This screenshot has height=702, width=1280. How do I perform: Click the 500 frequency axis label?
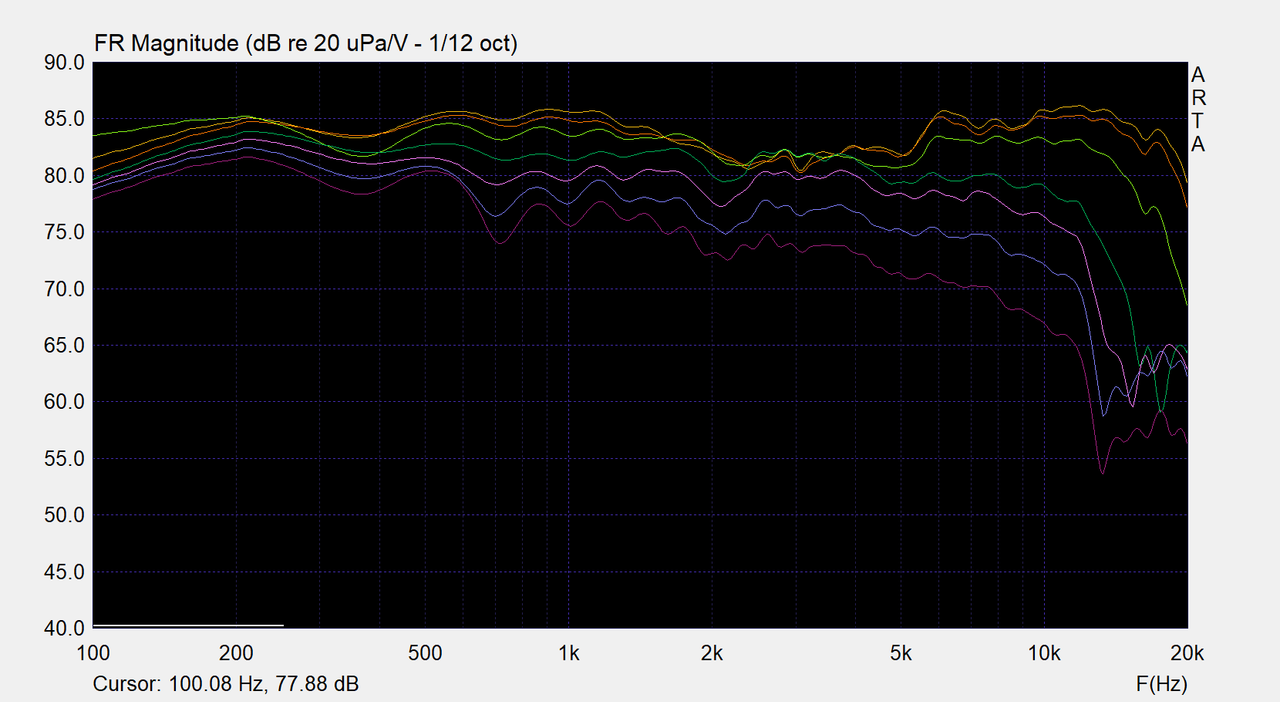tap(426, 654)
